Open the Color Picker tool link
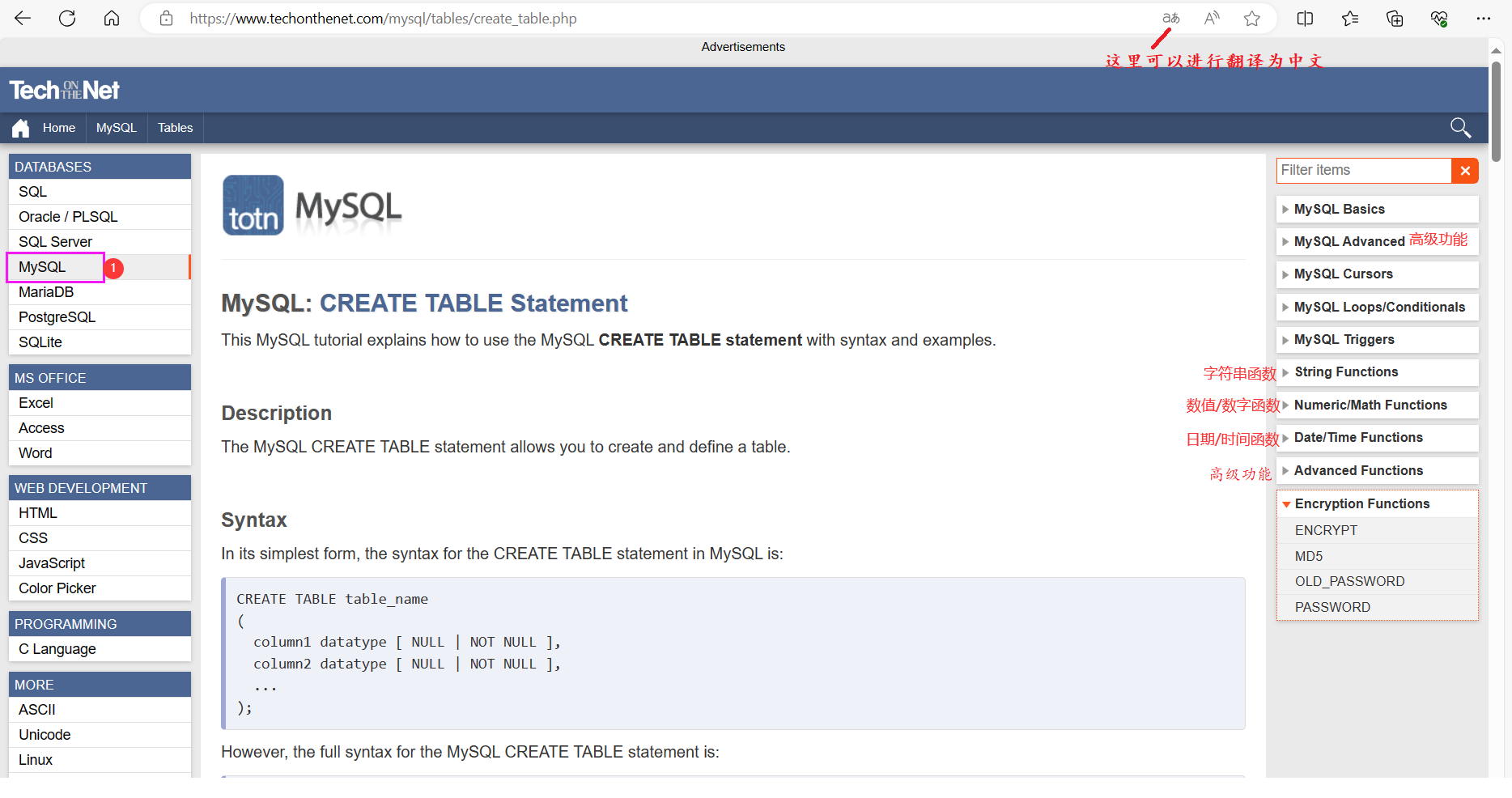 (x=100, y=588)
